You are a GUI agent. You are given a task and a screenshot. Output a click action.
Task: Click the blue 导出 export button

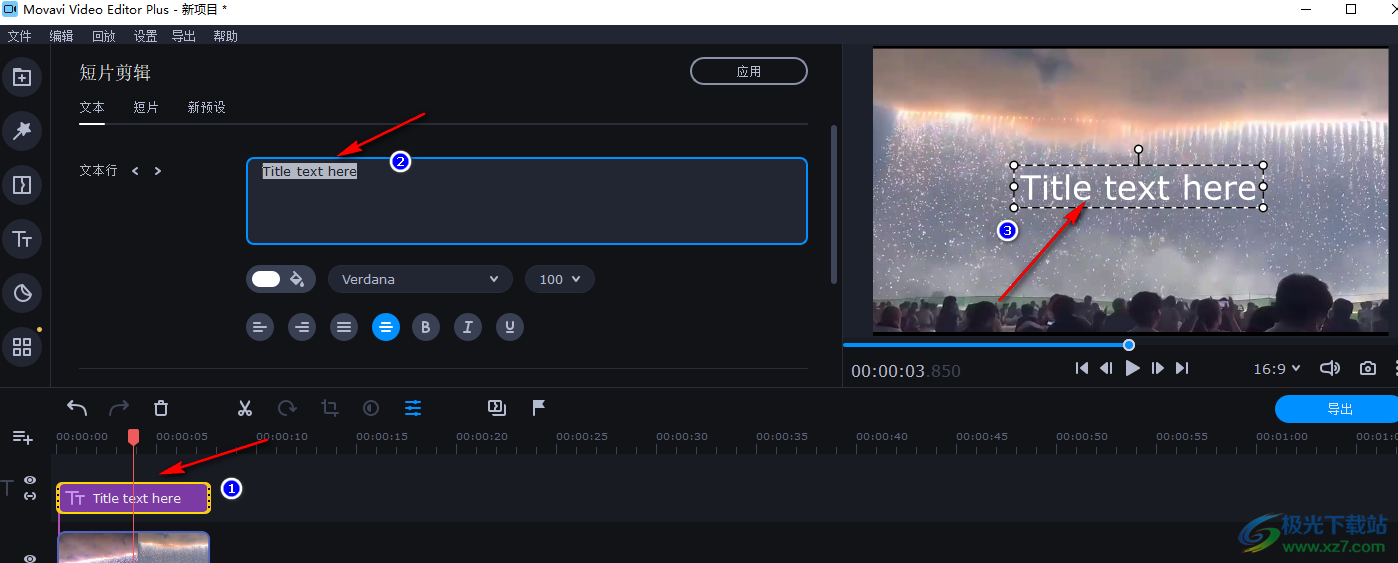pyautogui.click(x=1337, y=409)
